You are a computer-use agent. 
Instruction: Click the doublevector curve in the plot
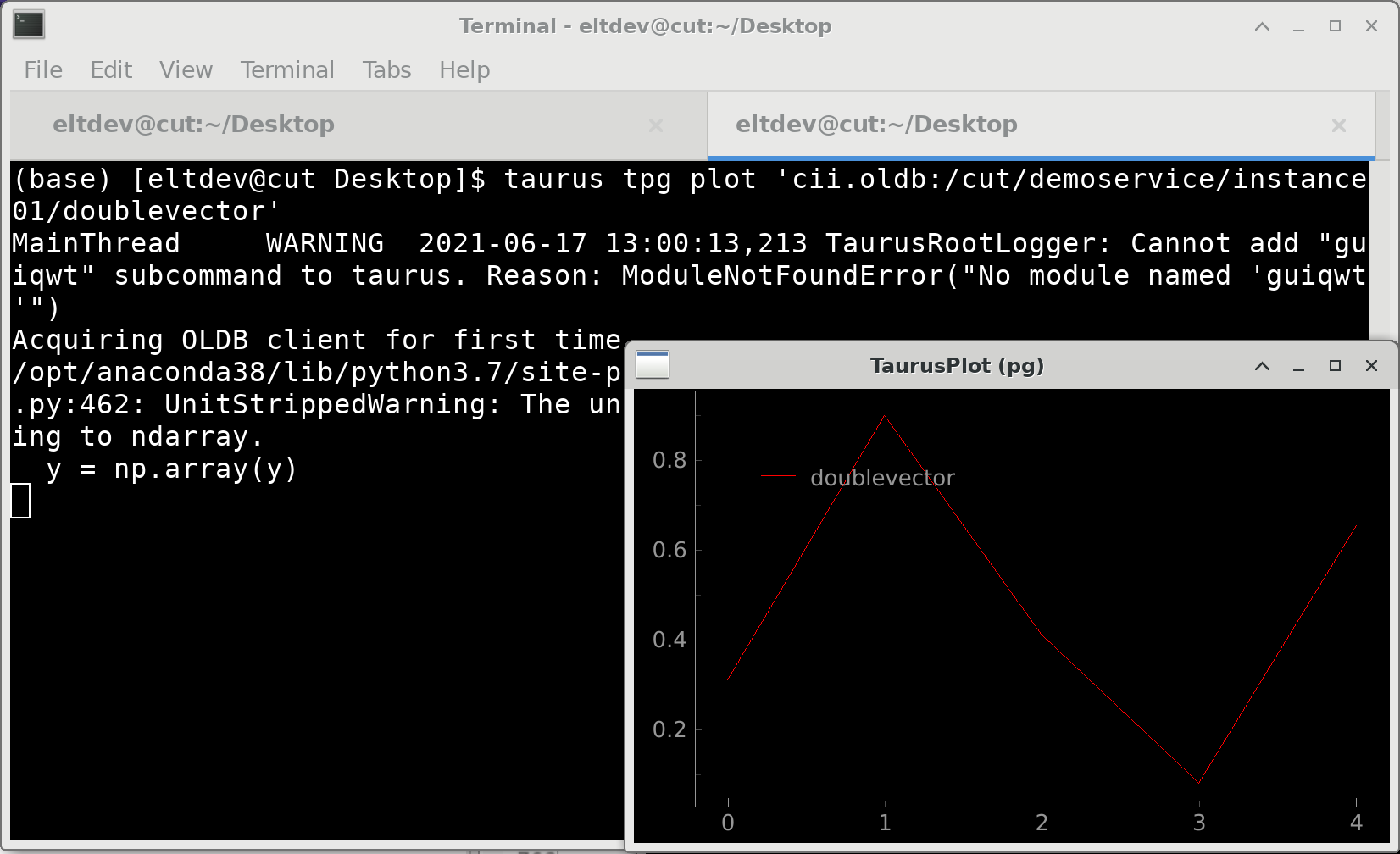coord(885,418)
